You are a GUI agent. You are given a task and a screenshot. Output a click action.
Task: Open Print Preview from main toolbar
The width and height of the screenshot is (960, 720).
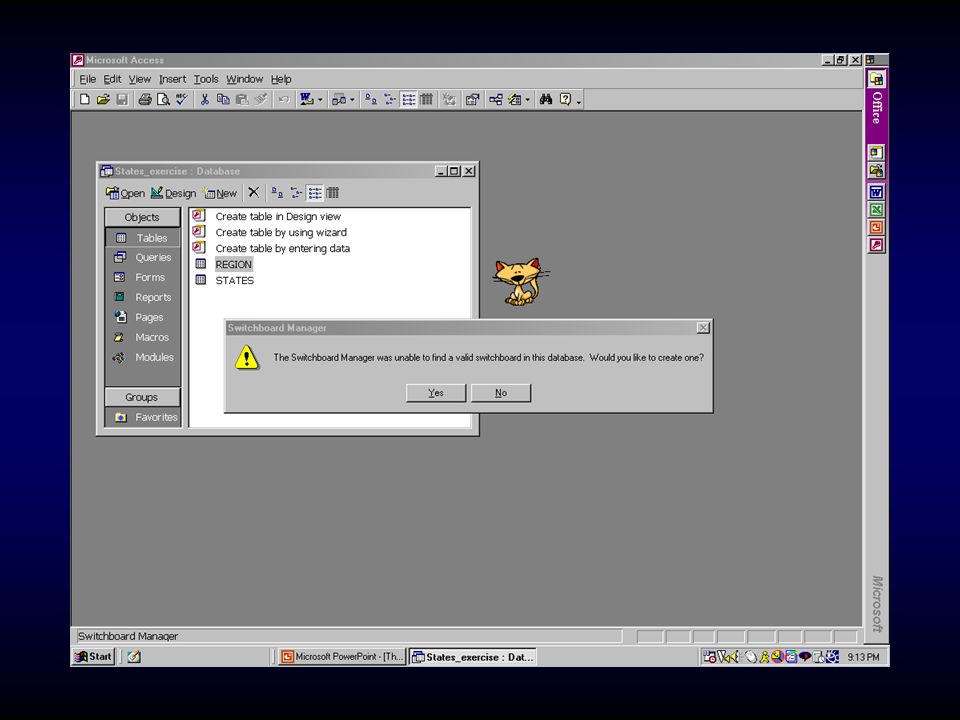163,99
